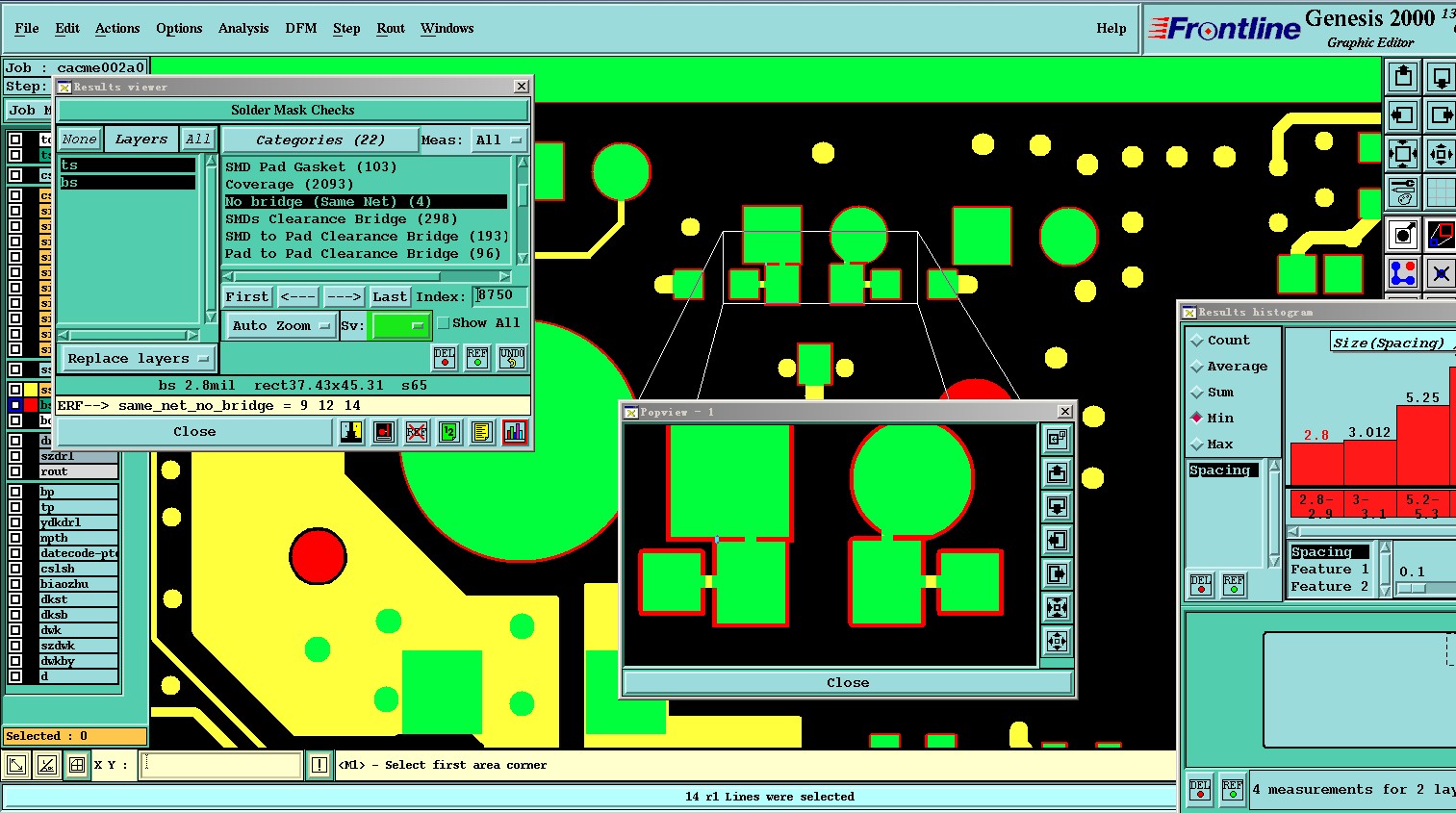The height and width of the screenshot is (813, 1456).
Task: Toggle the histogram bar chart icon
Action: click(x=515, y=432)
